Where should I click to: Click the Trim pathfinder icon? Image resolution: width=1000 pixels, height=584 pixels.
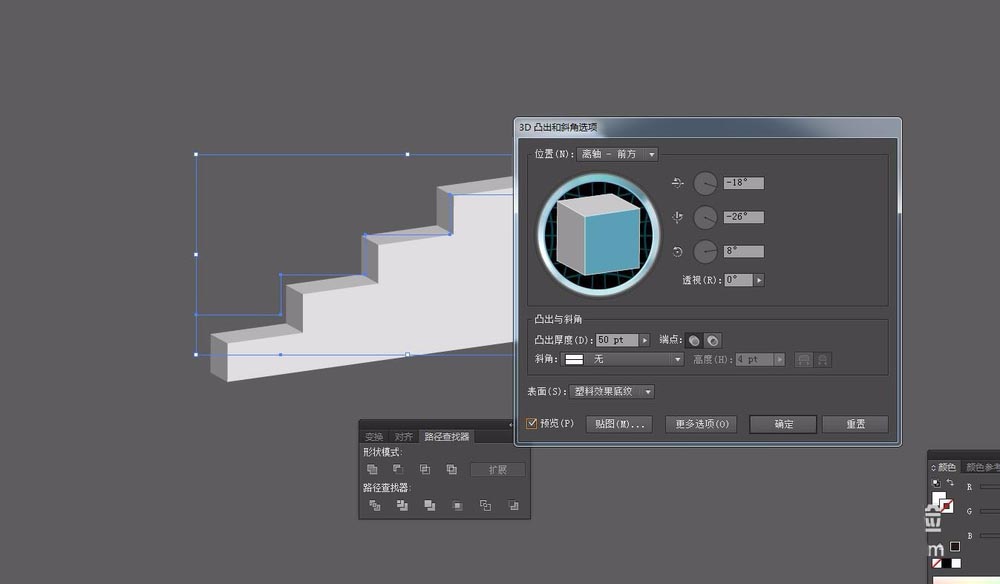click(x=402, y=506)
